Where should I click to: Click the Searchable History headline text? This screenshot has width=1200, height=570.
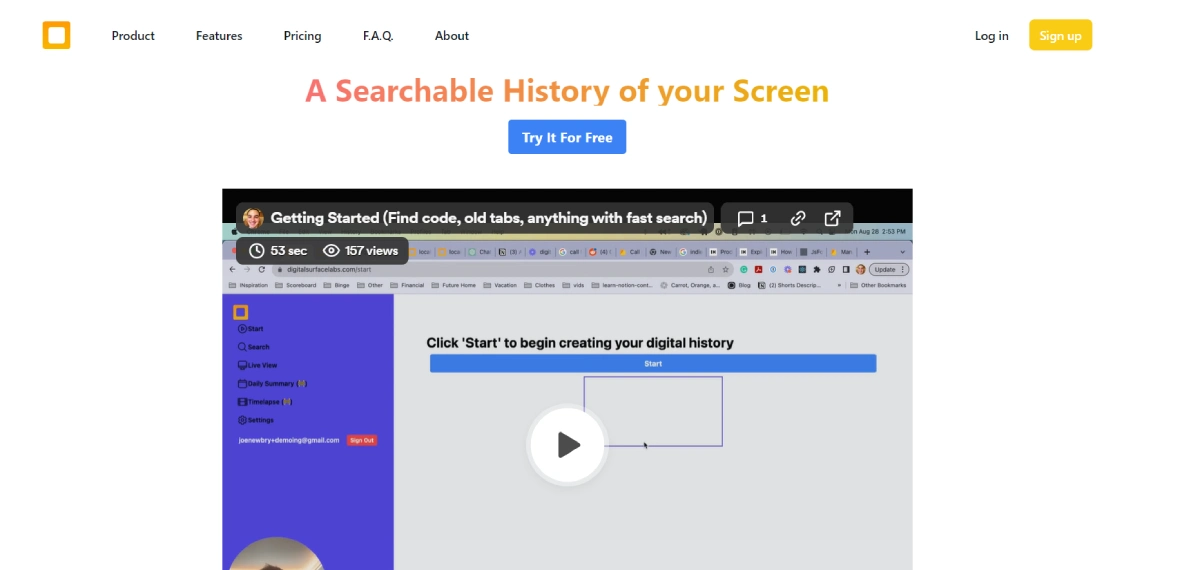567,91
